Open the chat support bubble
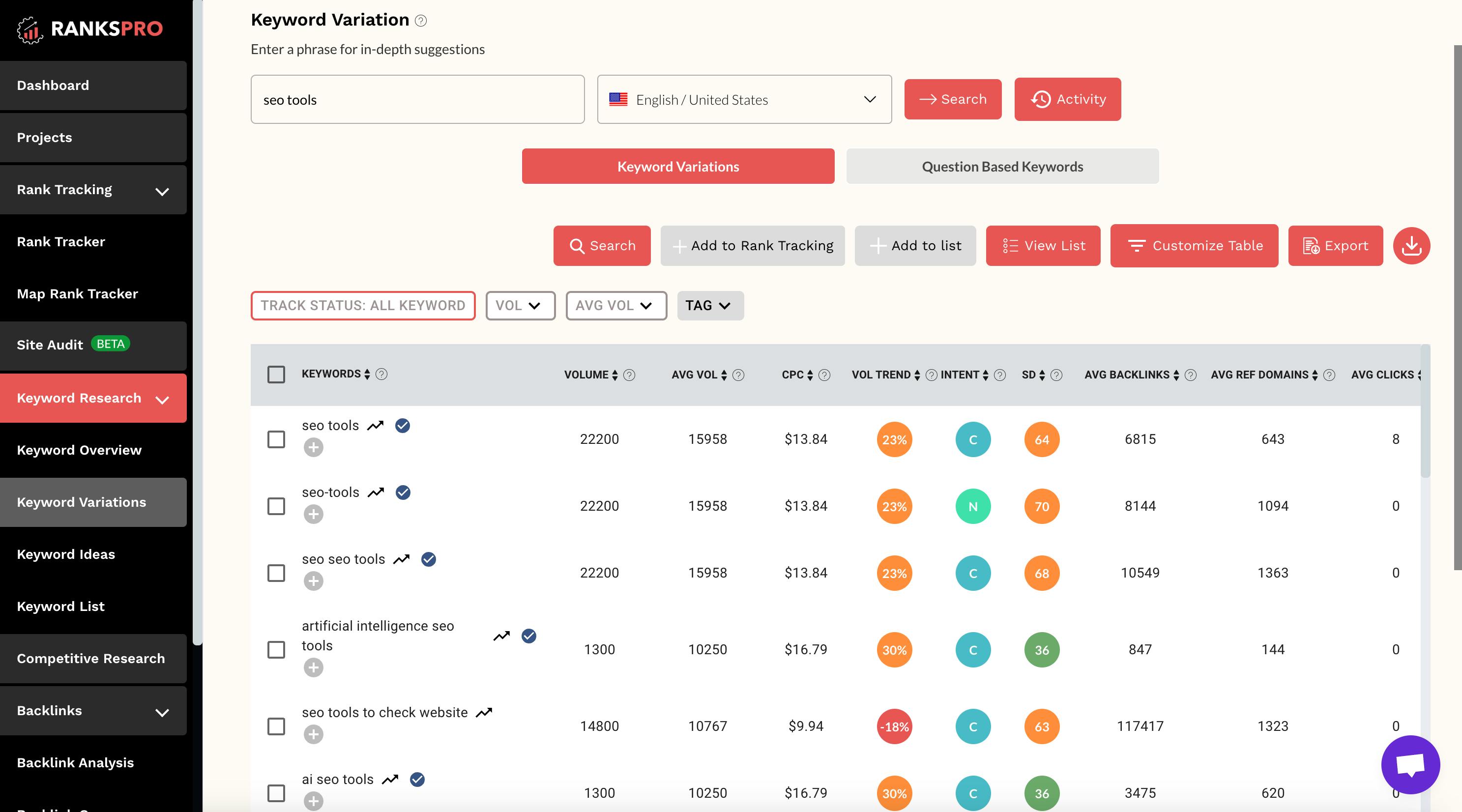1462x812 pixels. click(1410, 764)
